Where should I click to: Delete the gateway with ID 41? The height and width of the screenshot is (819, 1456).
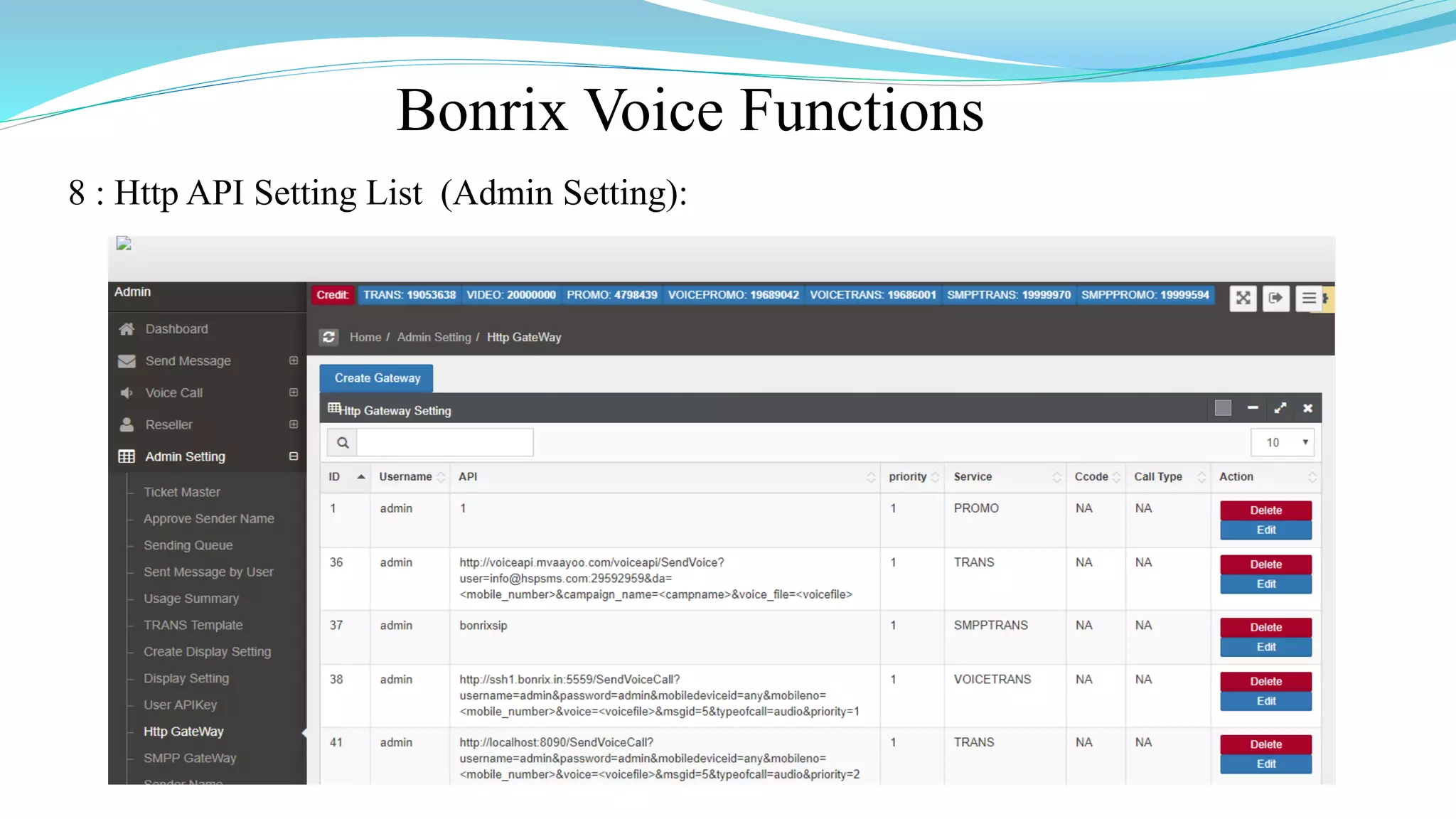(1266, 744)
